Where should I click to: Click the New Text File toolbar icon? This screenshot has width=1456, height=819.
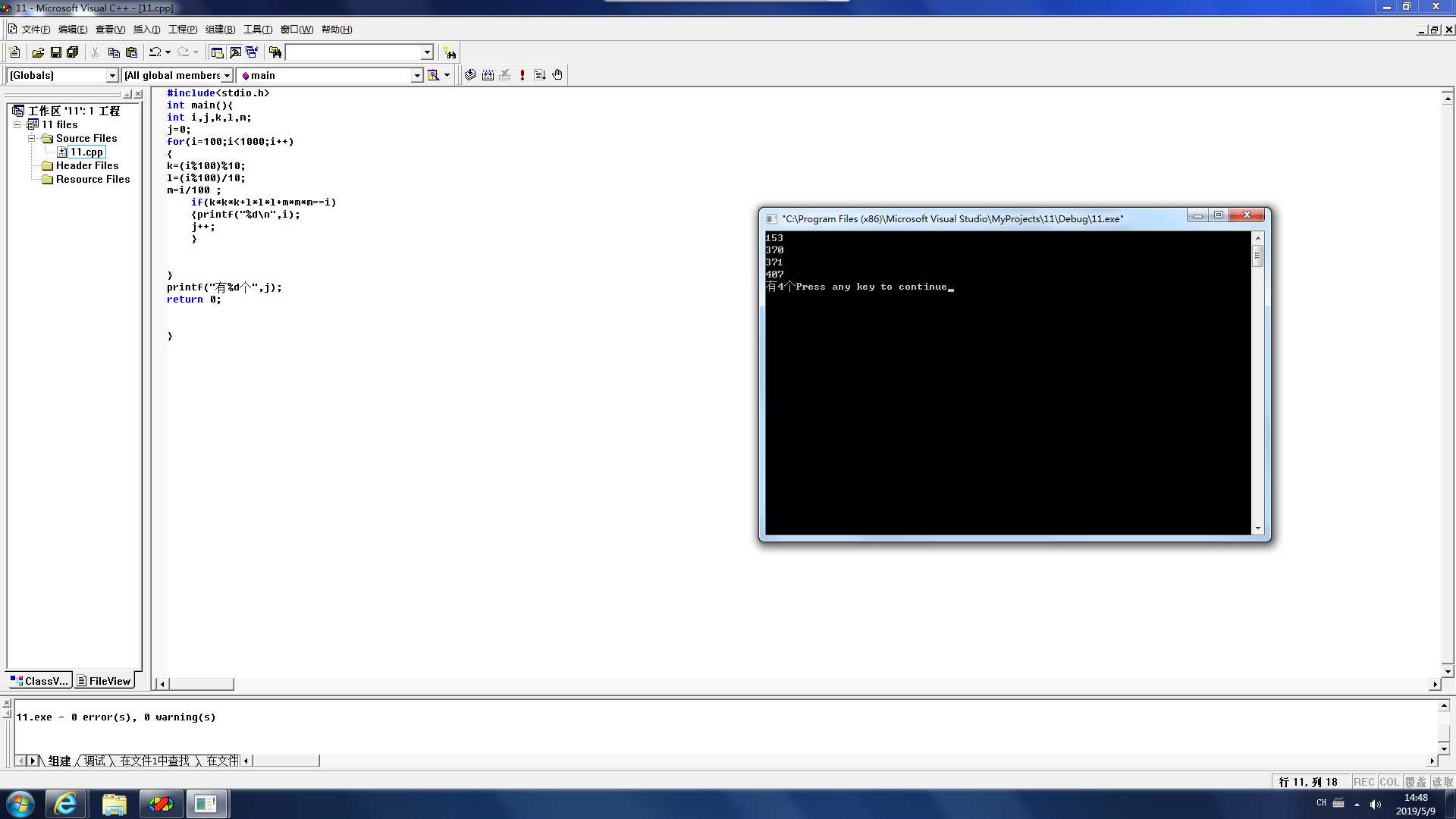14,52
